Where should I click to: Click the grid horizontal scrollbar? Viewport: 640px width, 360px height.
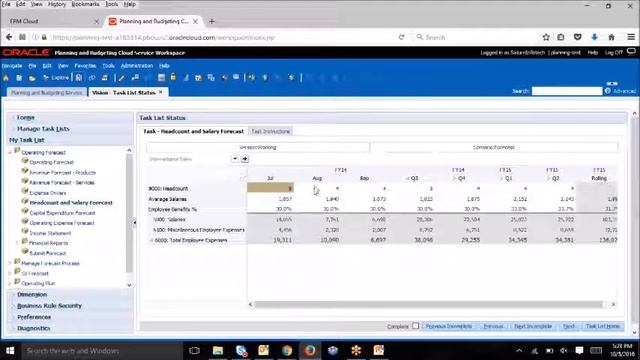click(428, 304)
